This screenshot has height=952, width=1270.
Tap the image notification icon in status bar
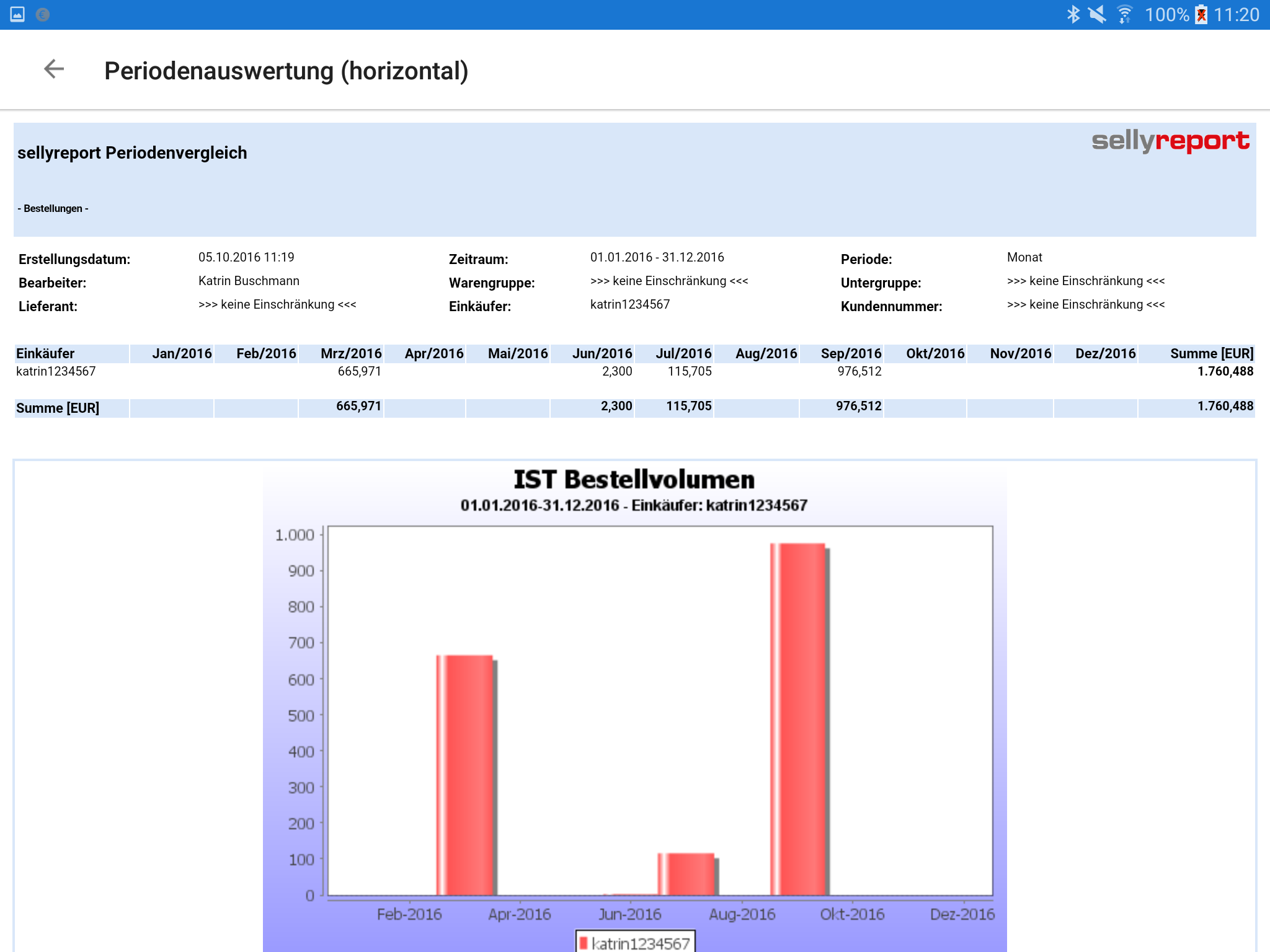click(x=17, y=14)
